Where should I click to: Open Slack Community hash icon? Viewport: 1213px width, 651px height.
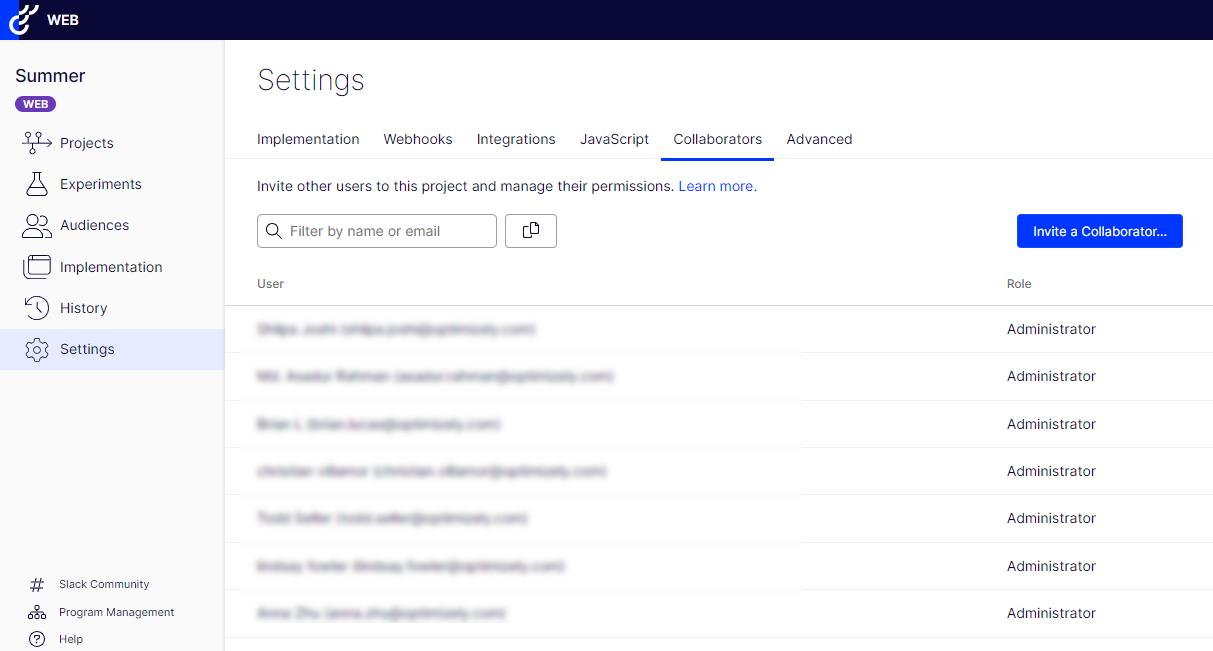(x=37, y=585)
